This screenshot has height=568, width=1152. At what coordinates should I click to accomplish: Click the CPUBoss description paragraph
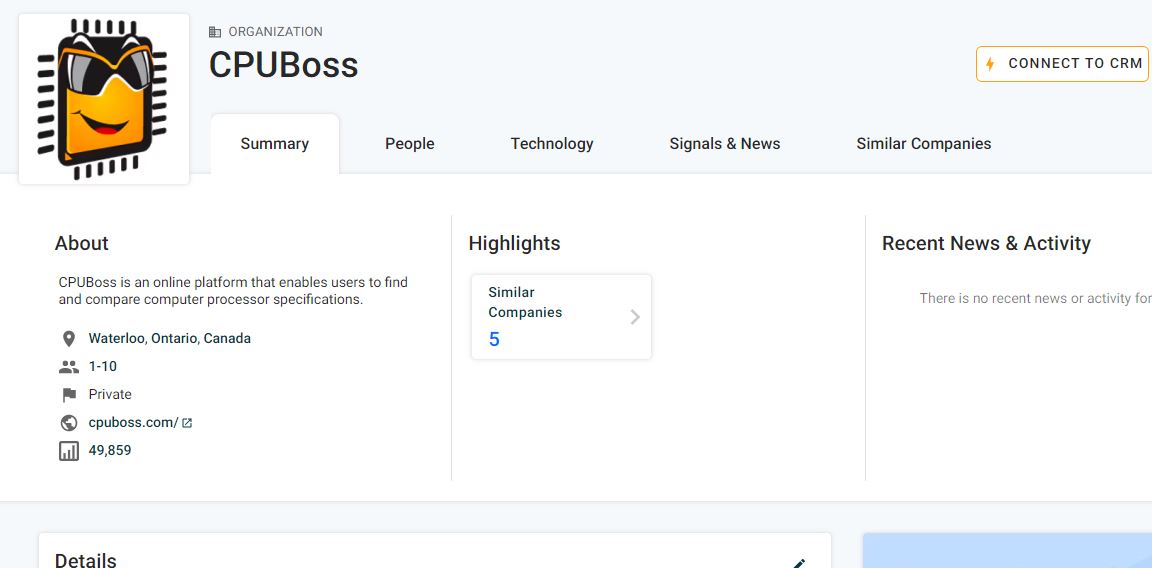point(234,291)
